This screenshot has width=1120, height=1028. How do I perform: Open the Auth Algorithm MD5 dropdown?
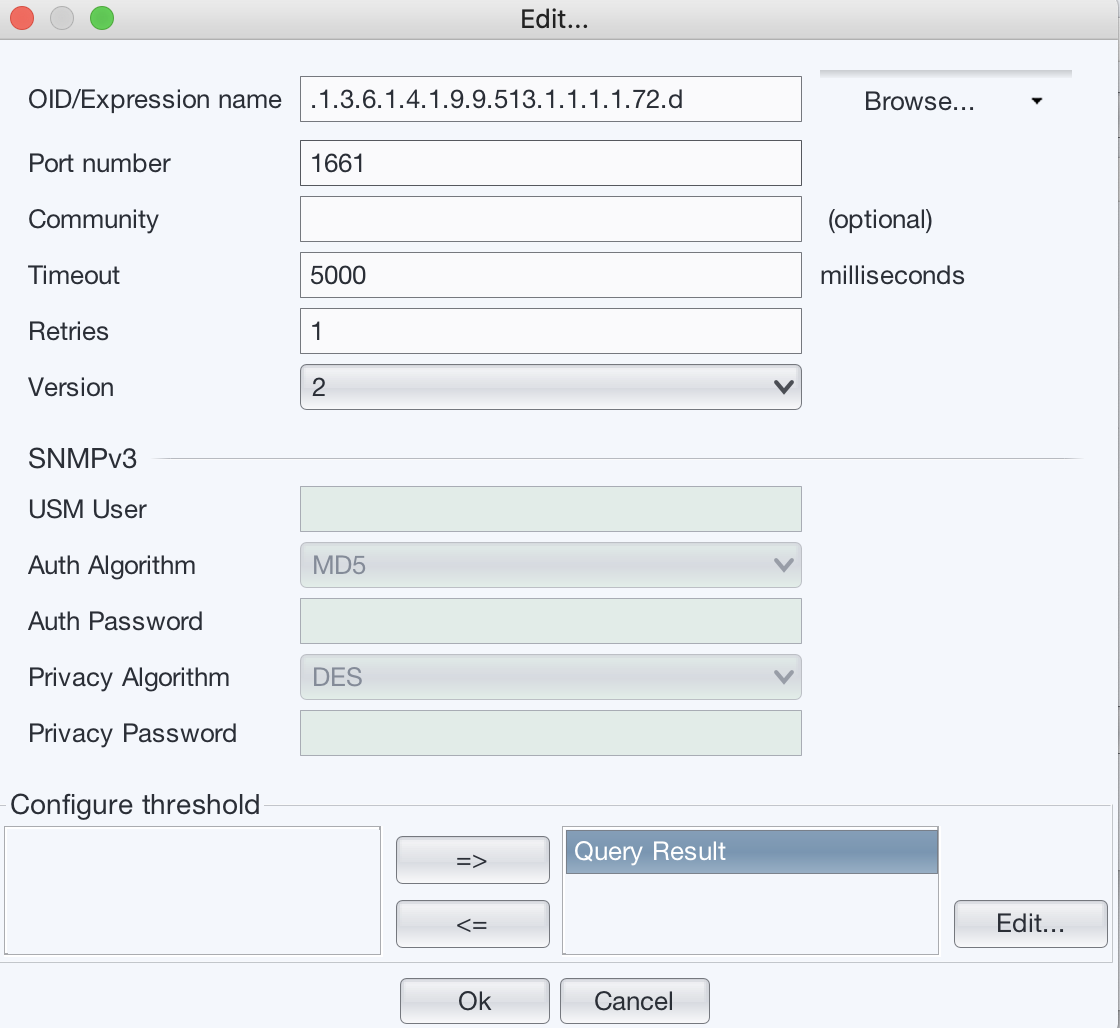click(550, 565)
